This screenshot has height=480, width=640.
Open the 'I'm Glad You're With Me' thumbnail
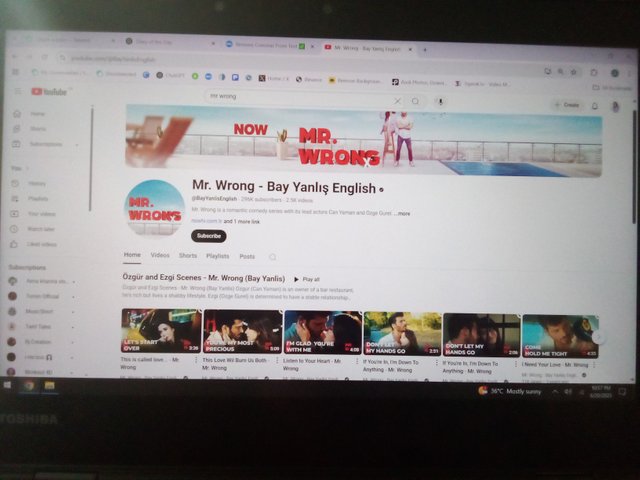pyautogui.click(x=323, y=333)
